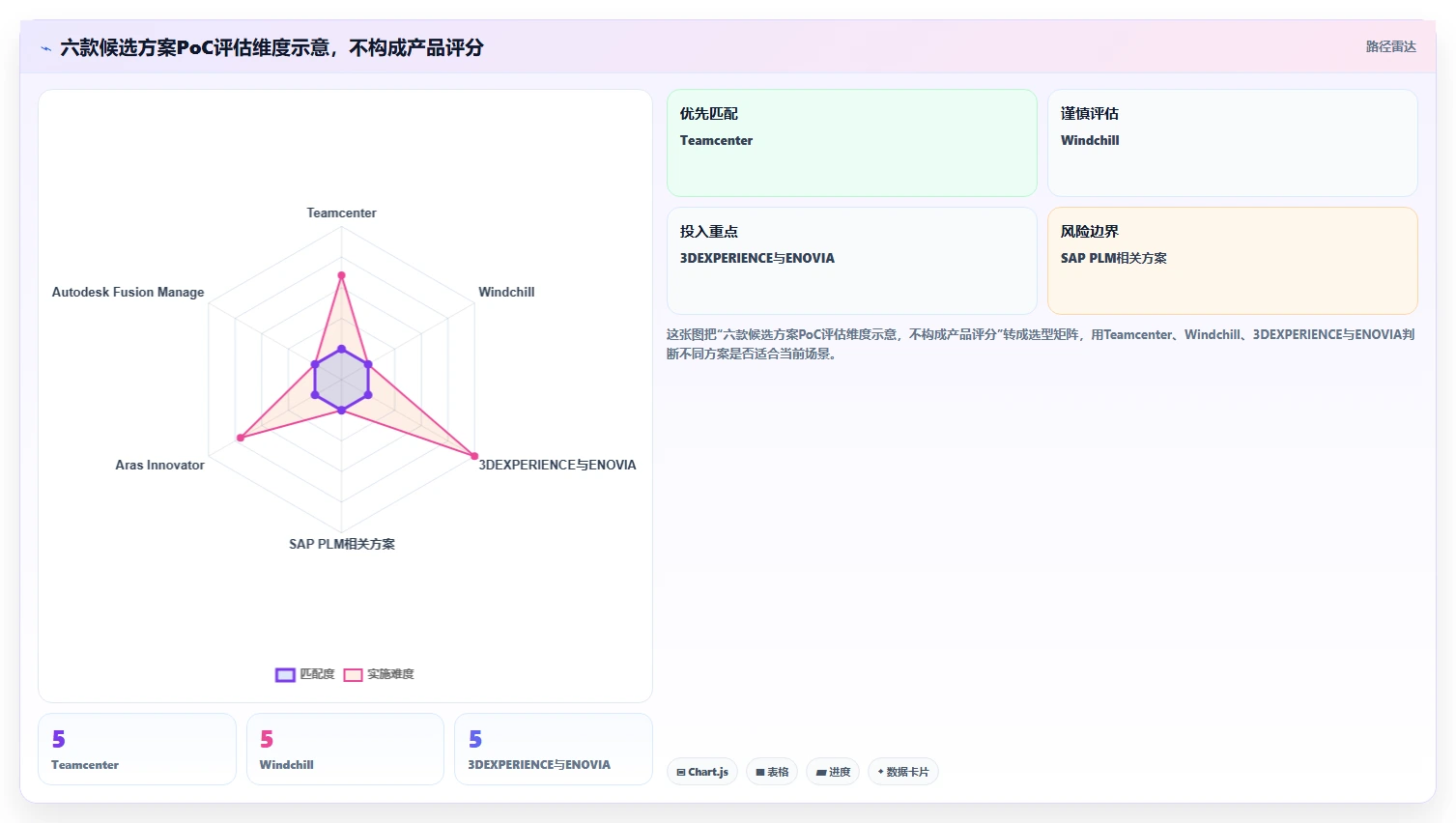This screenshot has height=823, width=1456.
Task: Click the 数据卡片 tag chip
Action: click(x=902, y=772)
